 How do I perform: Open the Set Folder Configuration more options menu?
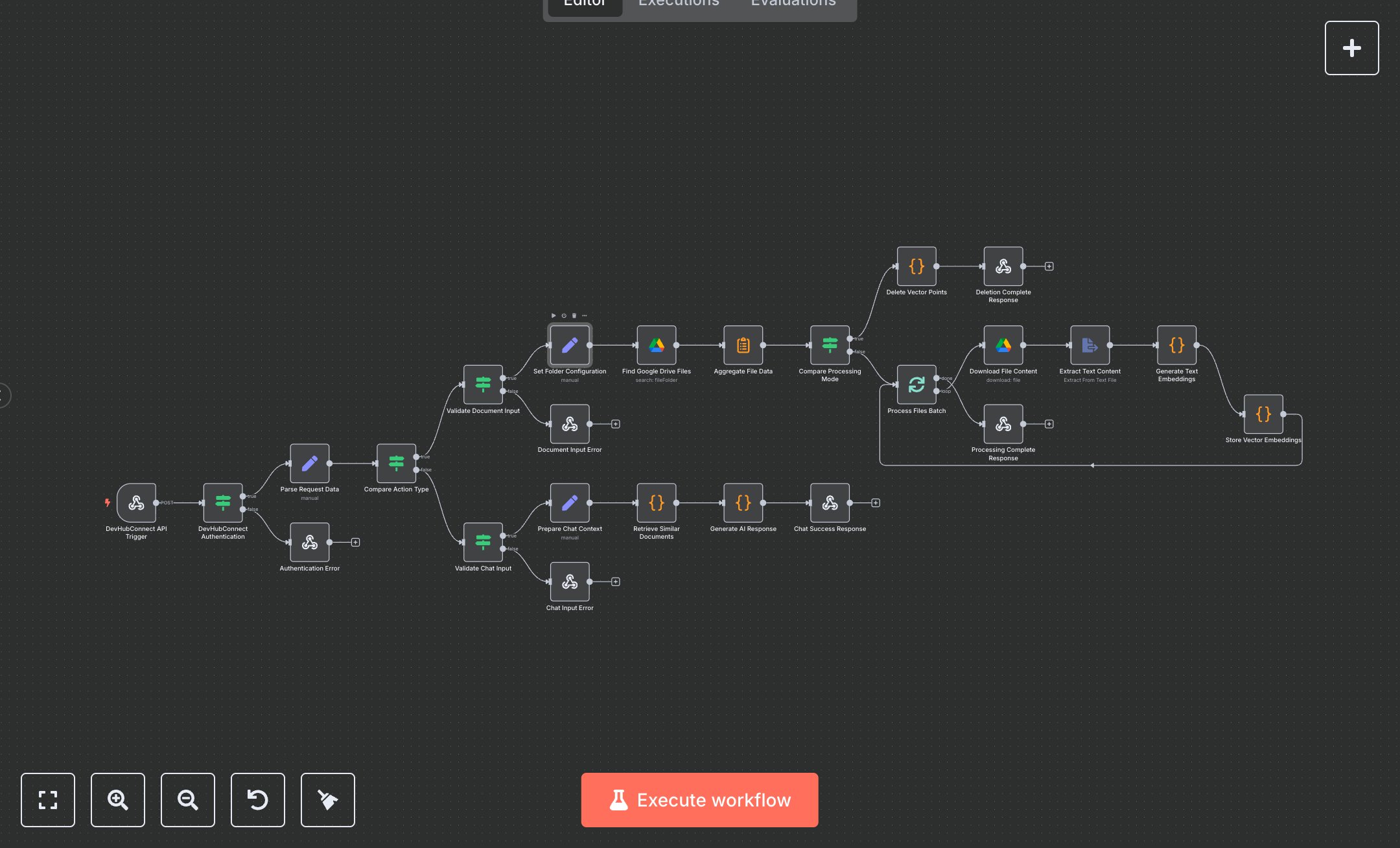click(x=585, y=316)
